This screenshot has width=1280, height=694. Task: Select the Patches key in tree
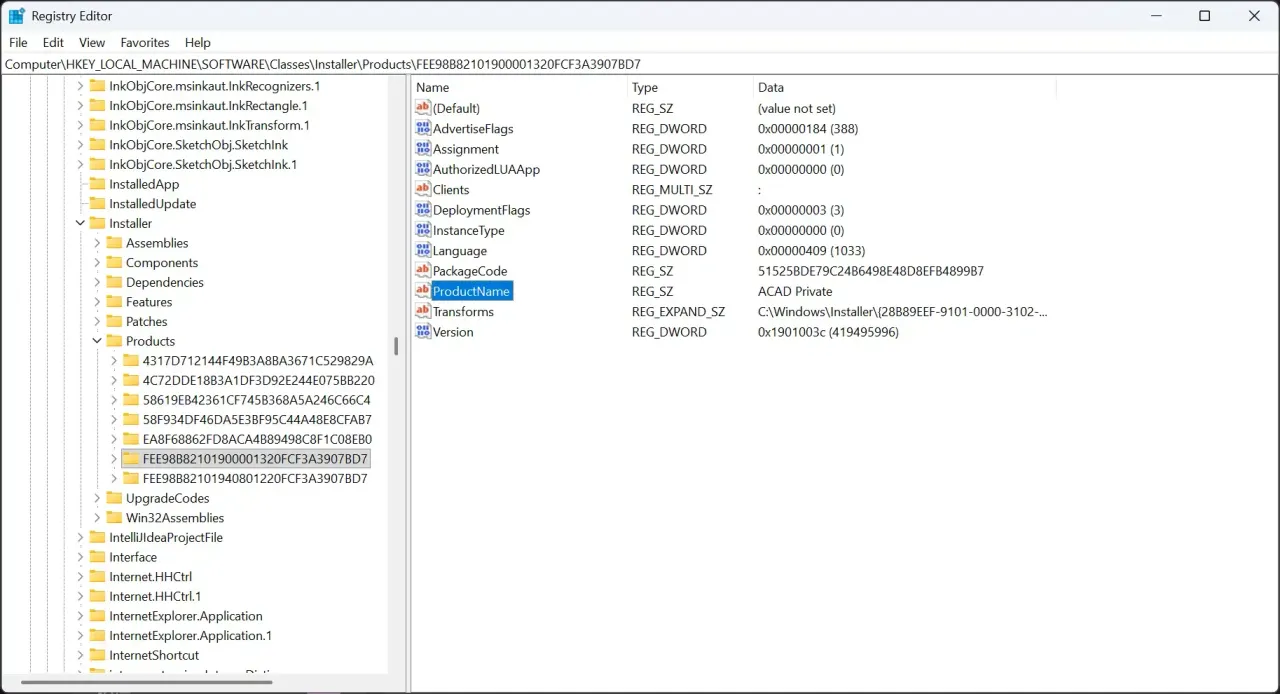click(146, 322)
